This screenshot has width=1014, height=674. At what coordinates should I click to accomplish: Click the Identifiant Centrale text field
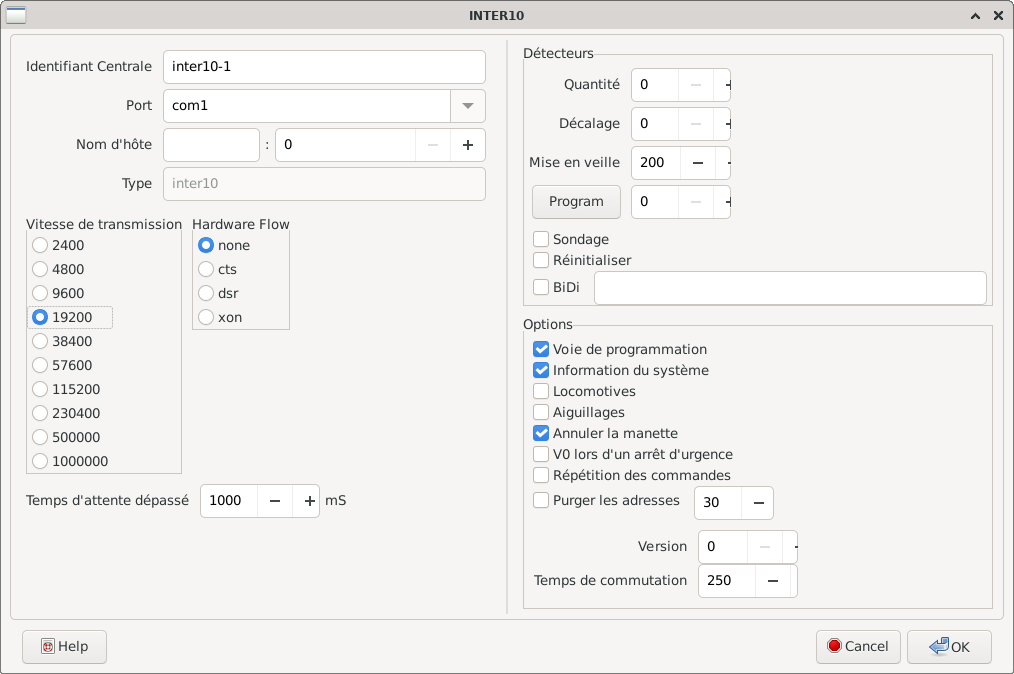click(x=323, y=67)
